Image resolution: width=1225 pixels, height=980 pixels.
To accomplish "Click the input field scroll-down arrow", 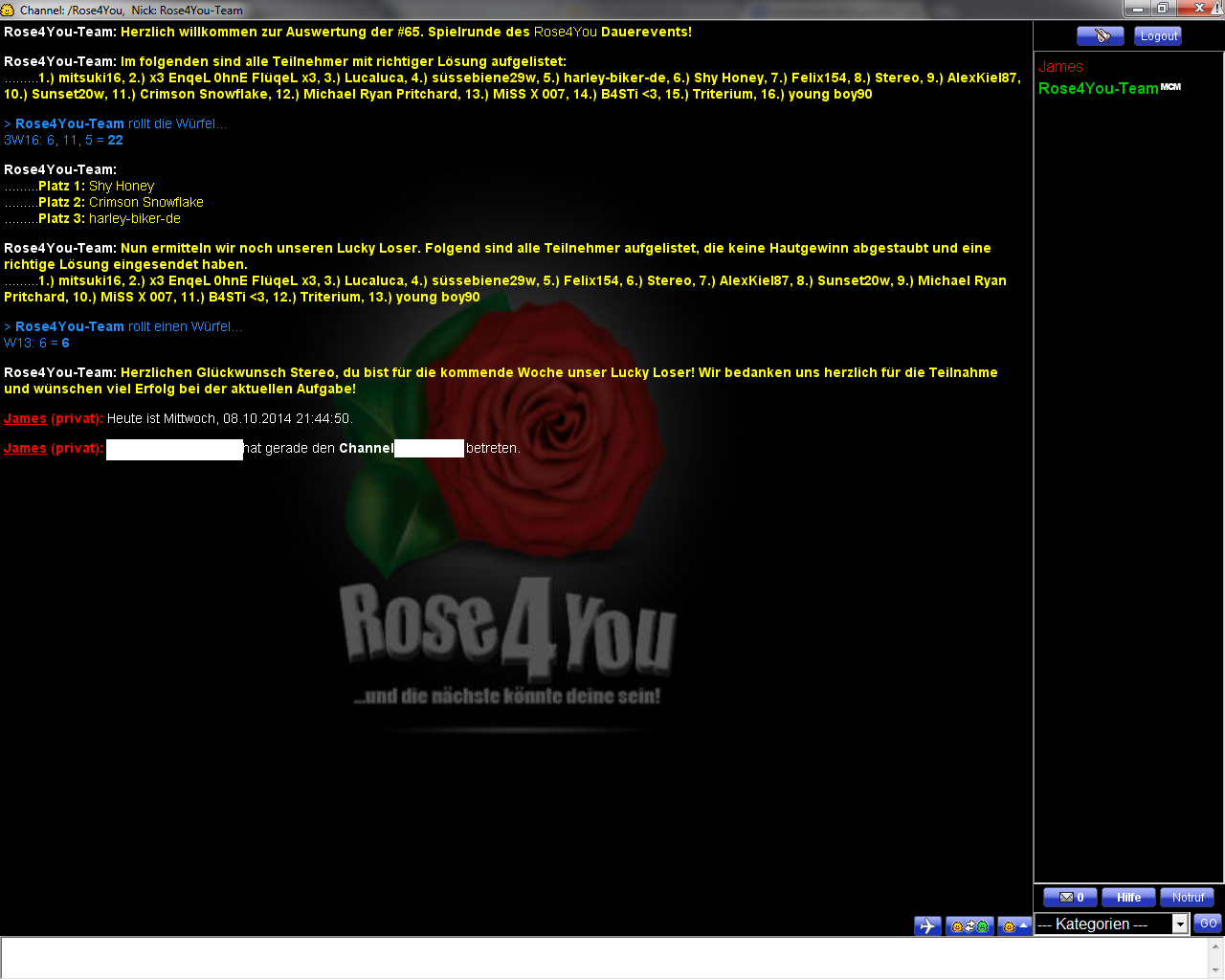I will [x=1215, y=970].
